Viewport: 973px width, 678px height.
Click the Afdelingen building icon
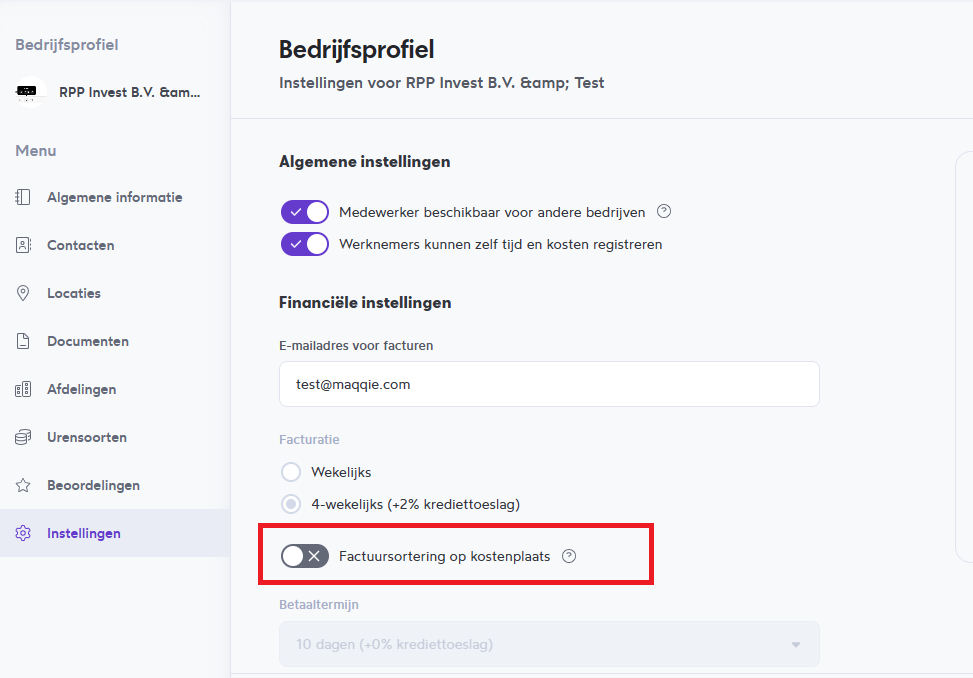[23, 389]
